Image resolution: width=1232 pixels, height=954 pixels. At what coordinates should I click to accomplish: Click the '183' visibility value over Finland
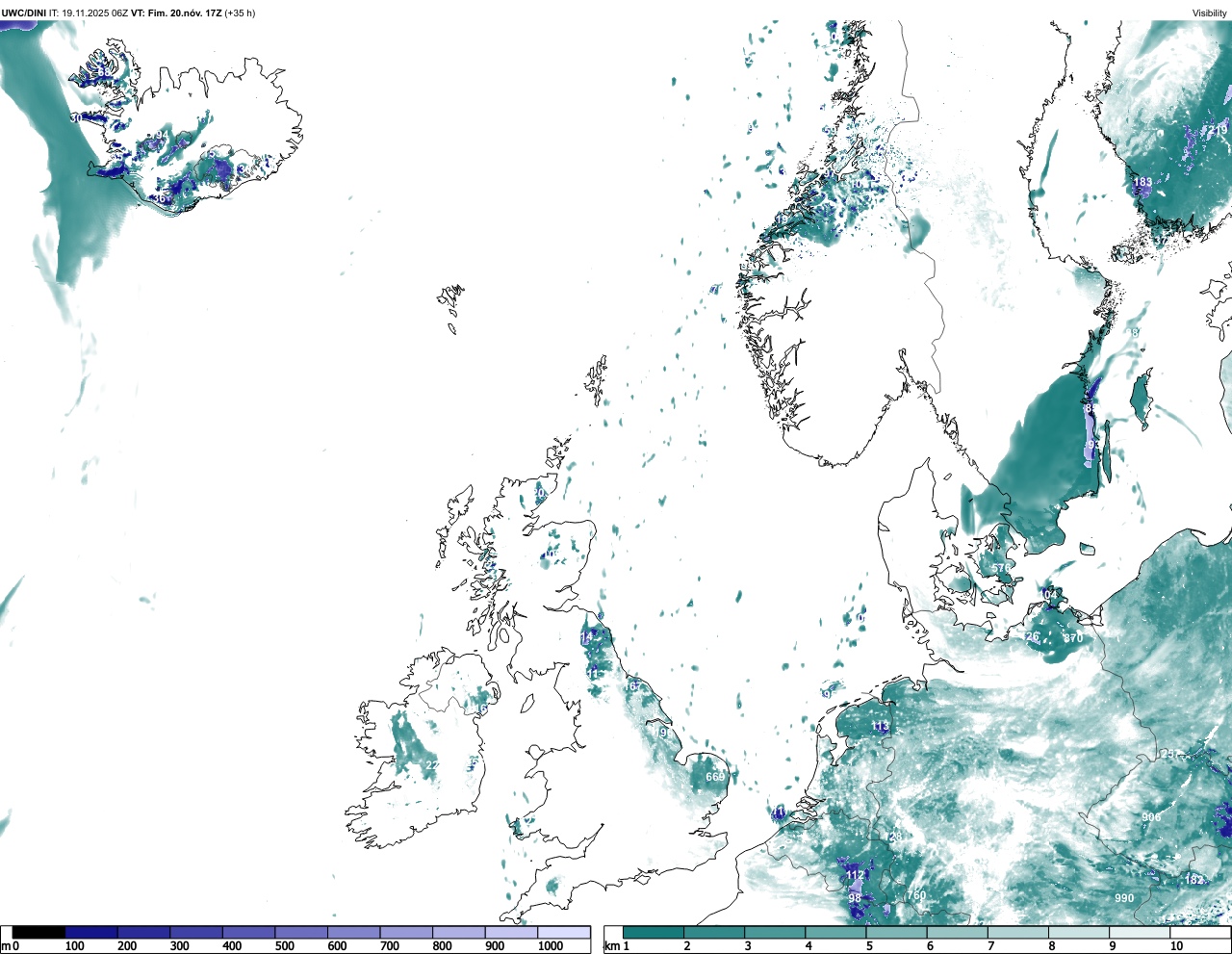(1142, 182)
